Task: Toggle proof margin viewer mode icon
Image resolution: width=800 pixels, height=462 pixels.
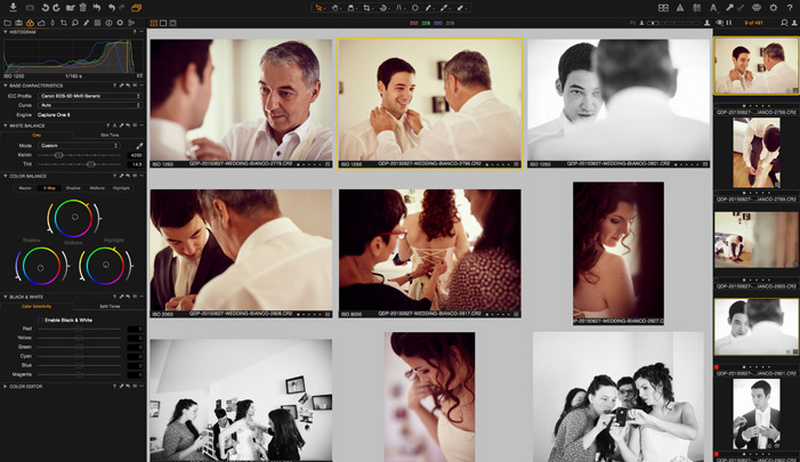Action: point(173,23)
